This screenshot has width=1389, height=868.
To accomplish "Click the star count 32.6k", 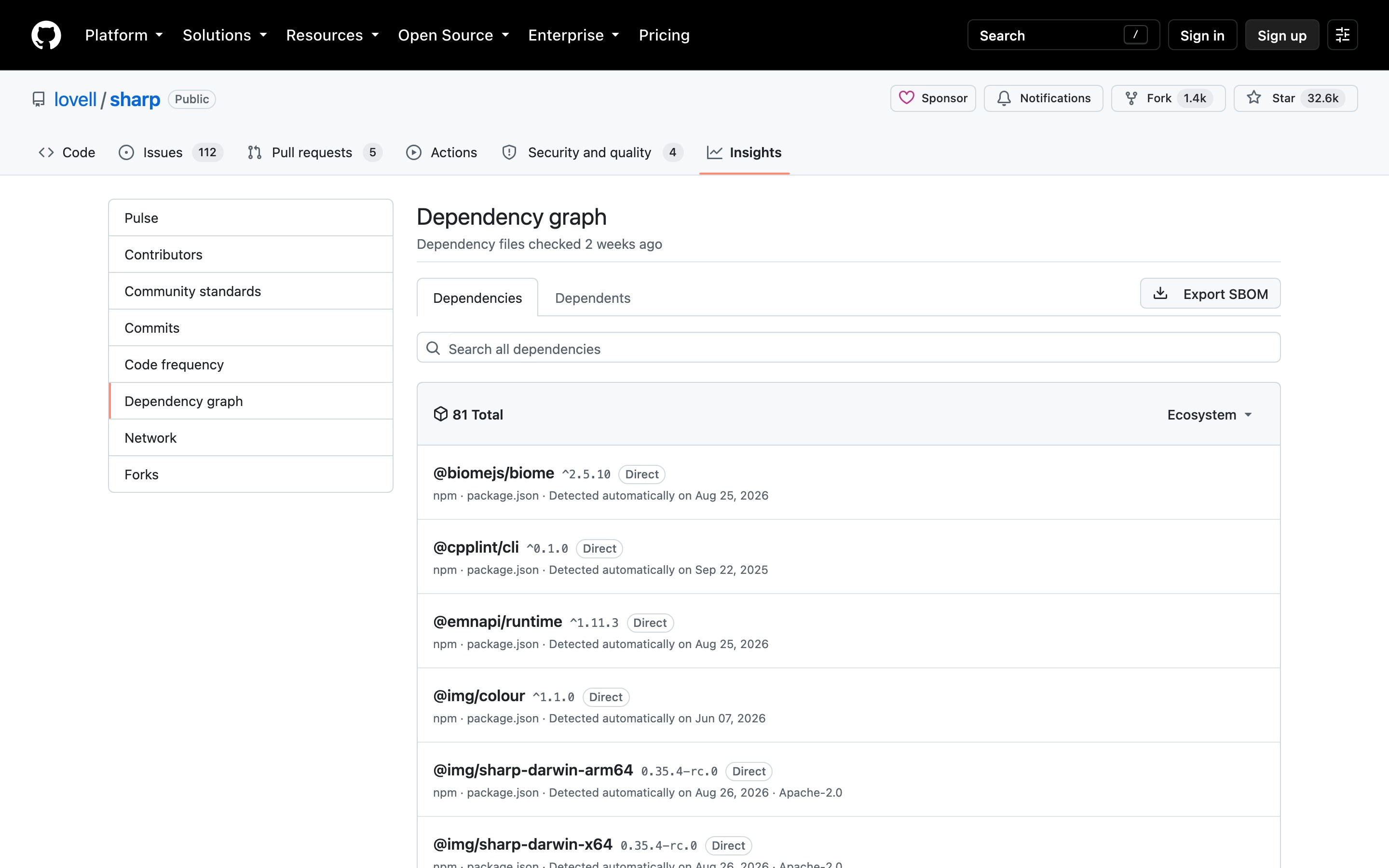I will click(x=1322, y=98).
